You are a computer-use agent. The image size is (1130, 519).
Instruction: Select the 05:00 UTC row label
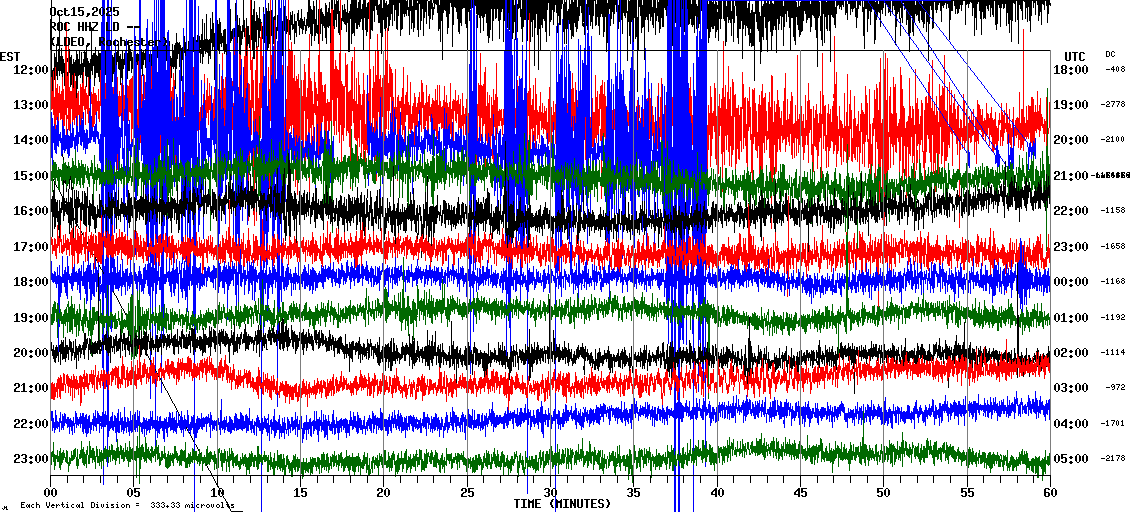pos(1071,459)
